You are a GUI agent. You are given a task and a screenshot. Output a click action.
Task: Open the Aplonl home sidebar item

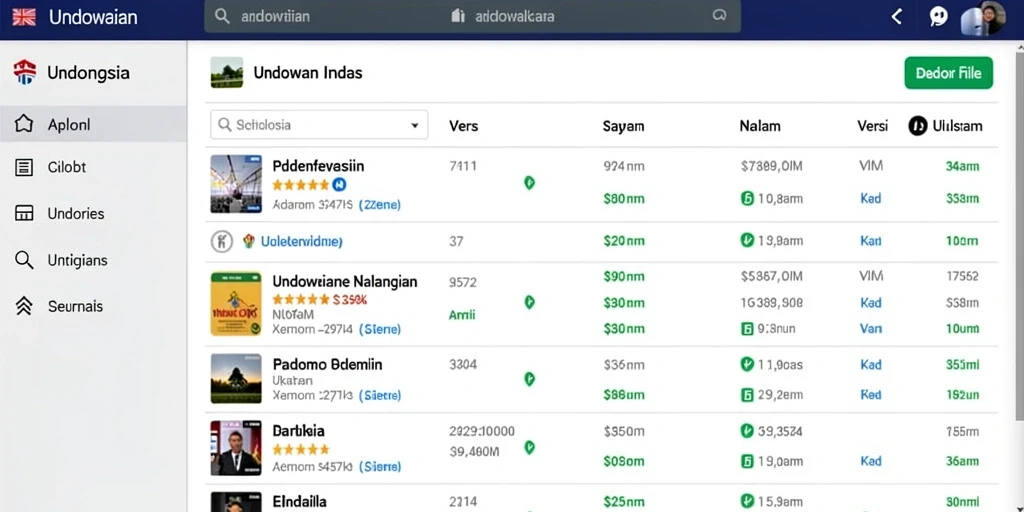tap(93, 124)
